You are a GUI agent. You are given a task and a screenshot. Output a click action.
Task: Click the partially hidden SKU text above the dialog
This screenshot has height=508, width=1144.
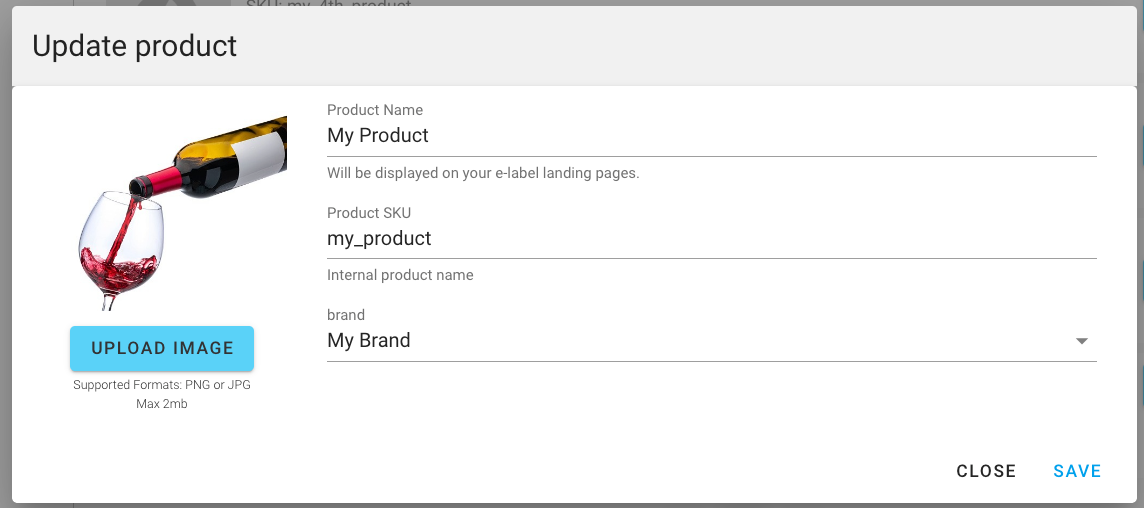click(x=328, y=3)
